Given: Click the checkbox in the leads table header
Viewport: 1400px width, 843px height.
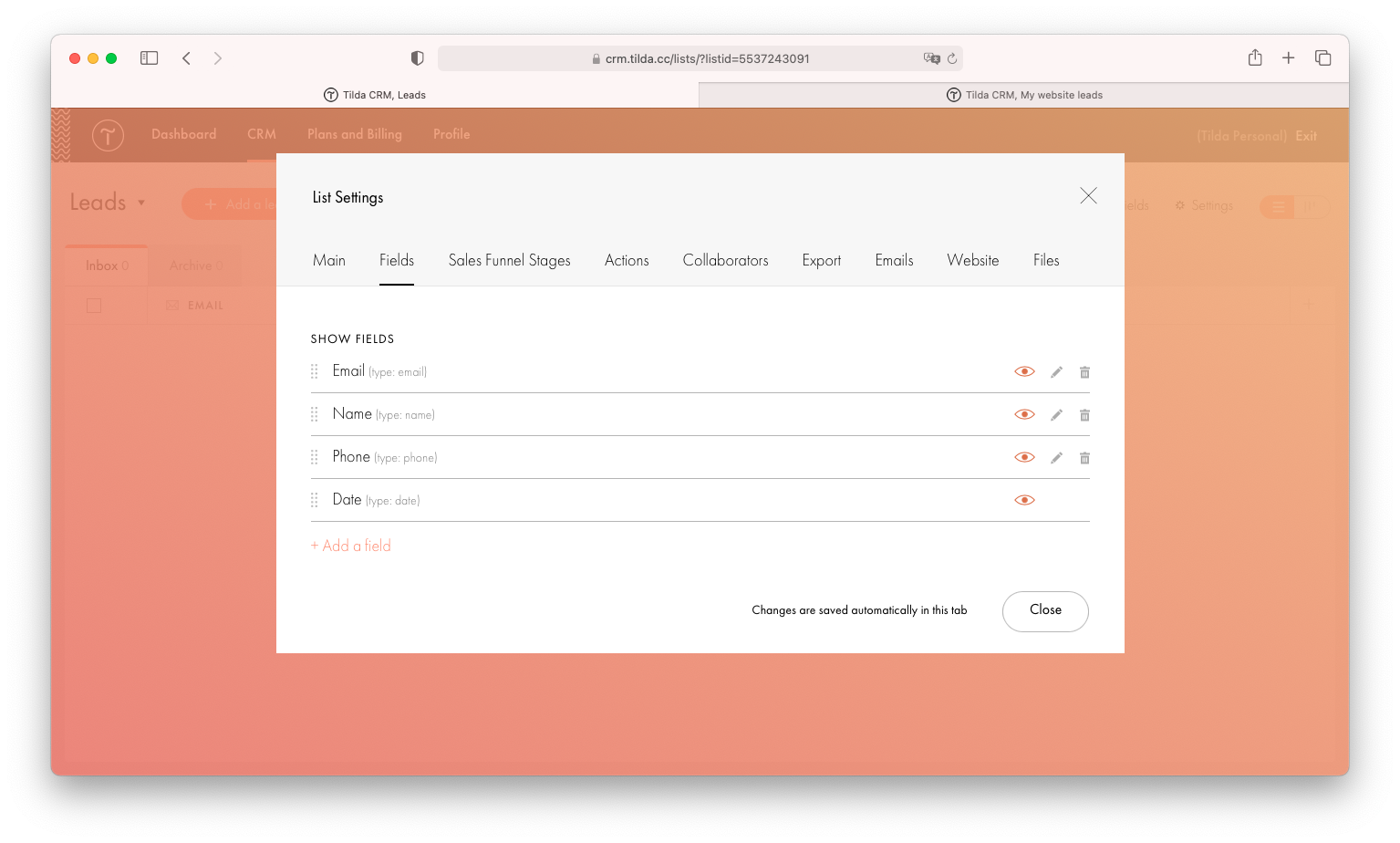Looking at the screenshot, I should 94,305.
